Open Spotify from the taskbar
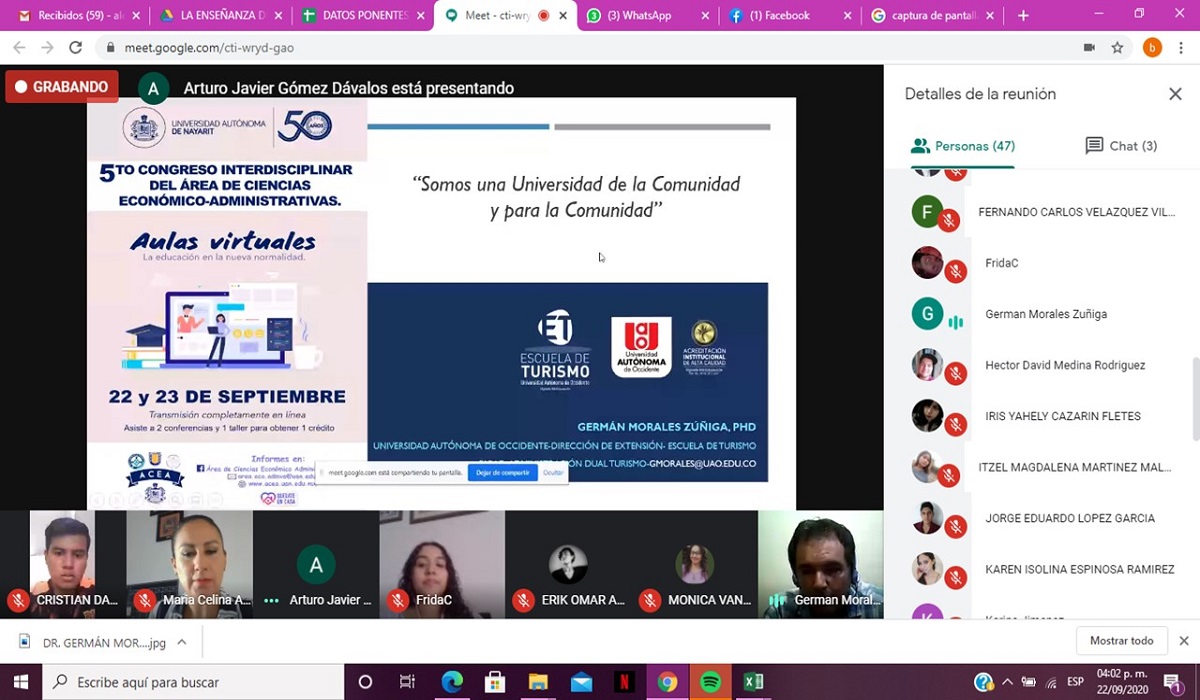This screenshot has width=1200, height=700. 711,682
